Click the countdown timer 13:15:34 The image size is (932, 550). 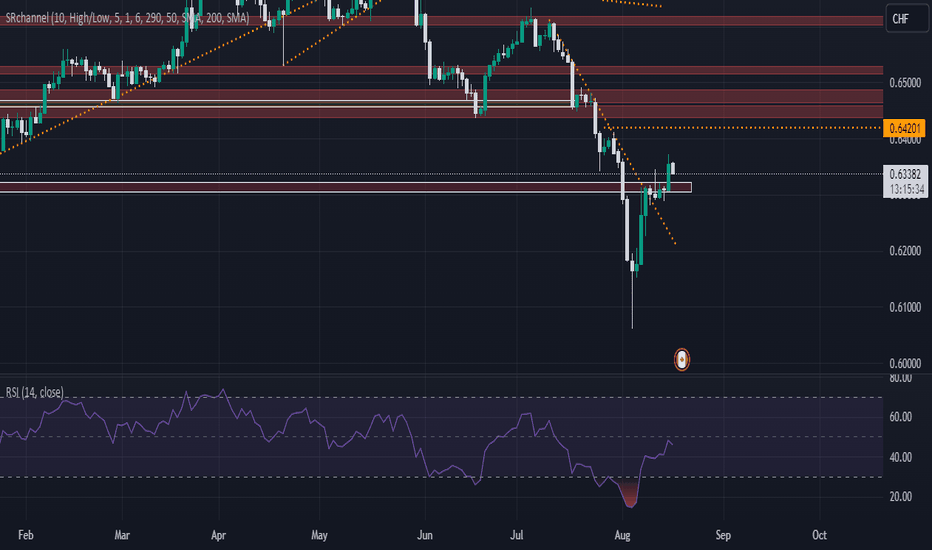(x=906, y=190)
